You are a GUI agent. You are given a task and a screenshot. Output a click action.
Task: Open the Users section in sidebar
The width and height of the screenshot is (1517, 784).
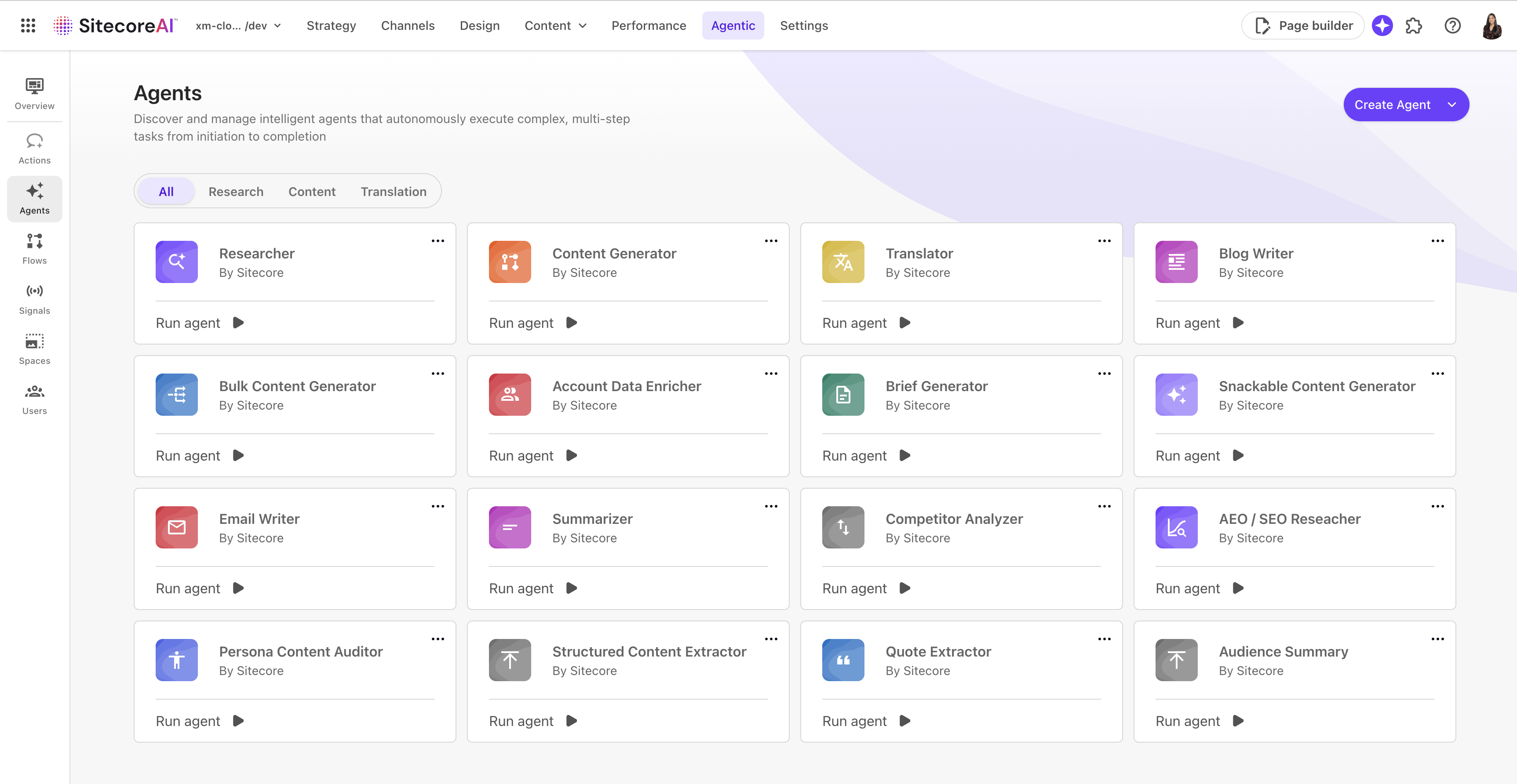(x=34, y=399)
